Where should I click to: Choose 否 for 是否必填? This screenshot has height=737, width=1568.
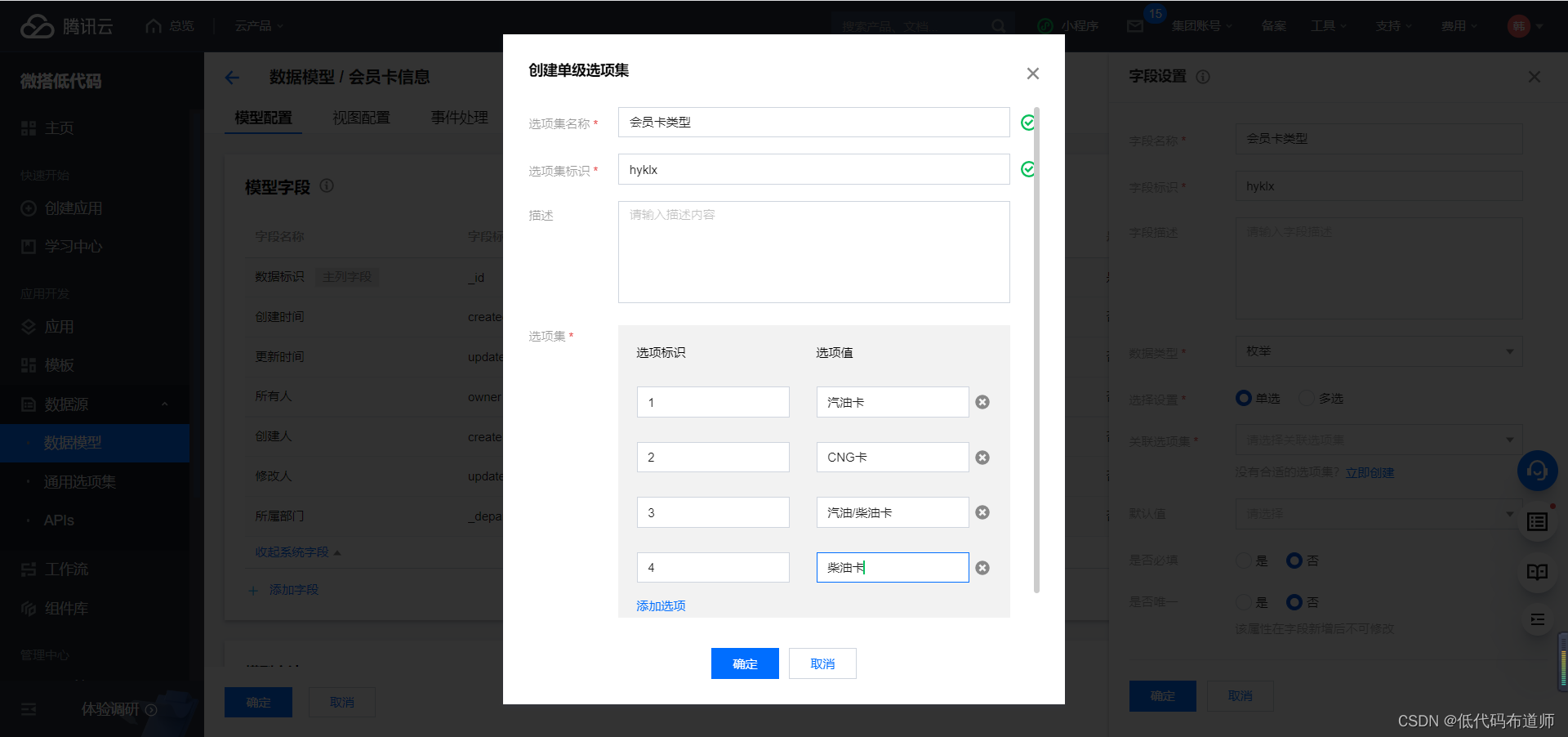pyautogui.click(x=1294, y=561)
